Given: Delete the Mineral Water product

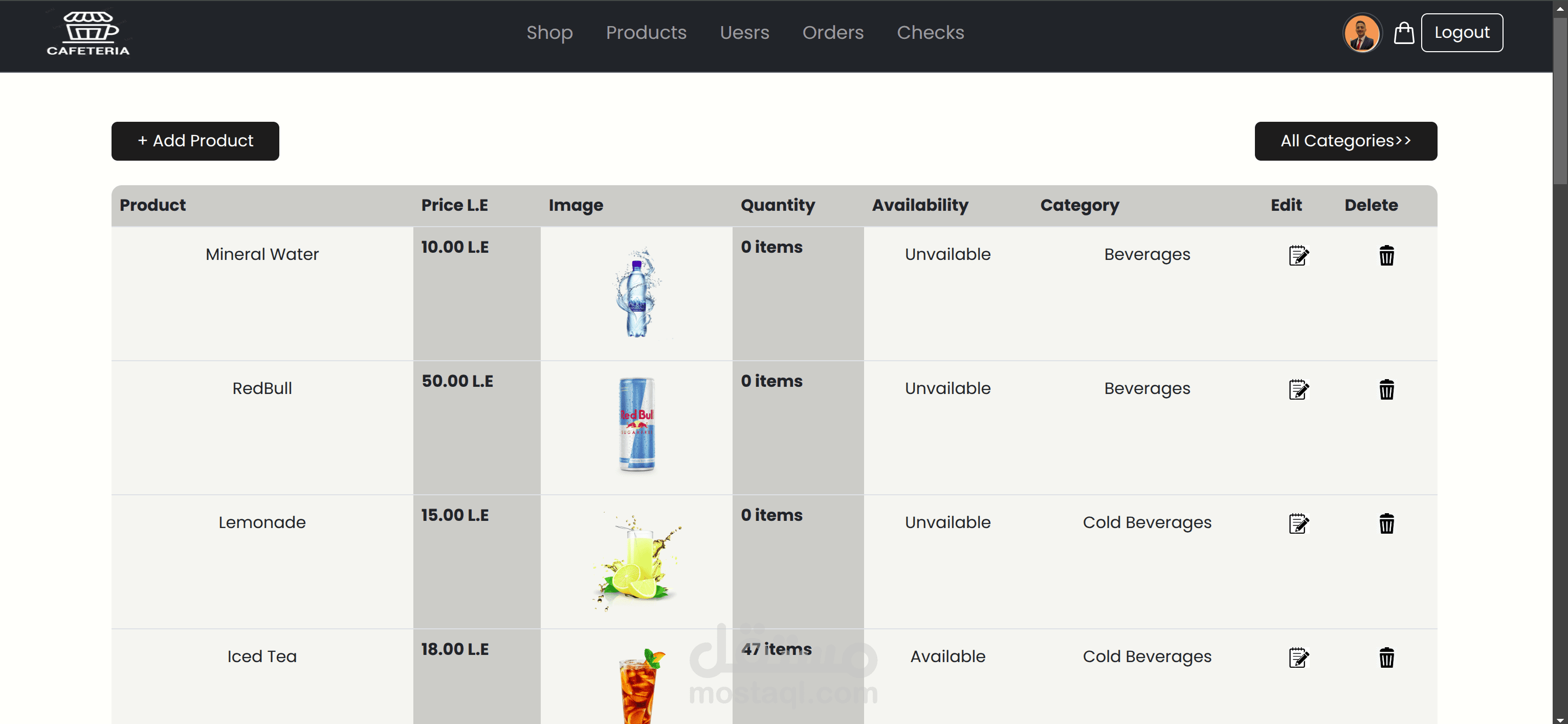Looking at the screenshot, I should click(x=1386, y=255).
